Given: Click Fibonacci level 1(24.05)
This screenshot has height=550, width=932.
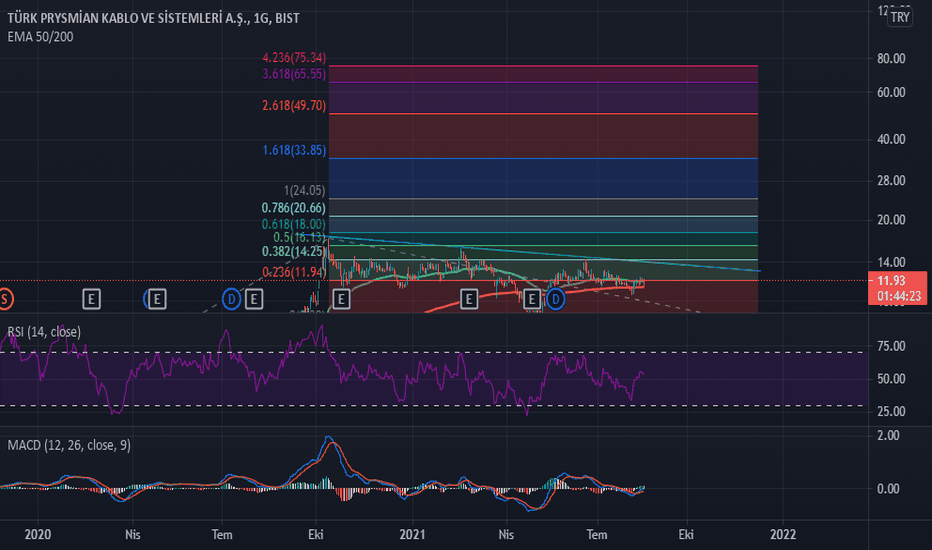Looking at the screenshot, I should point(304,190).
